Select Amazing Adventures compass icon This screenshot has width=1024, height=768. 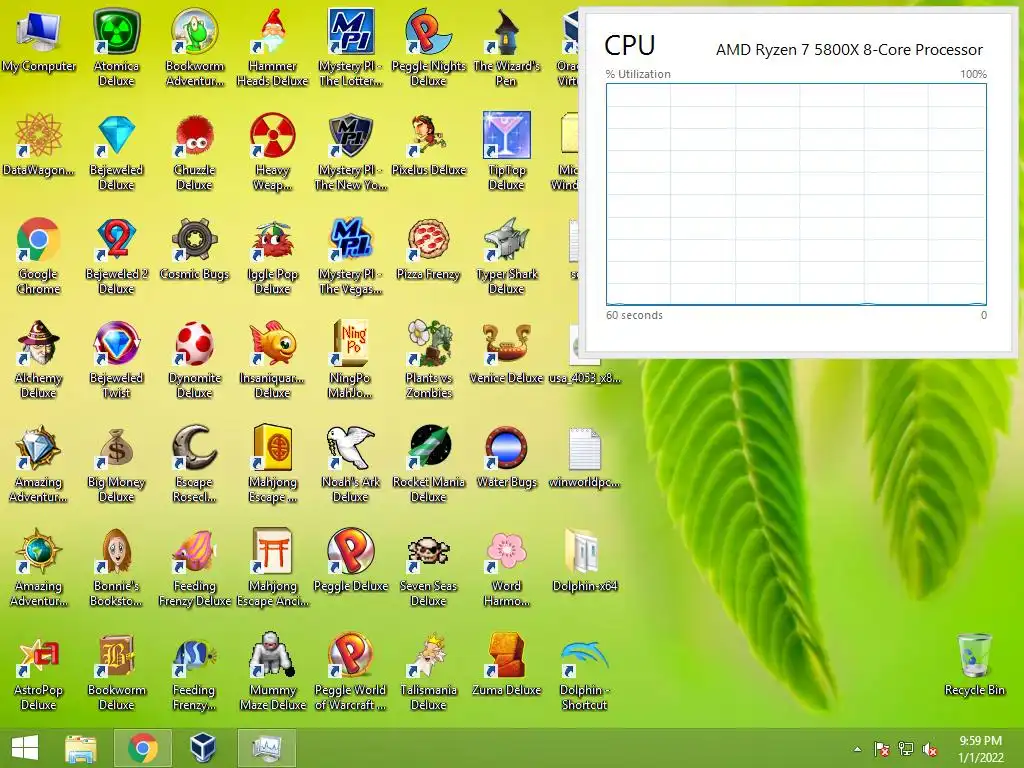pyautogui.click(x=39, y=552)
